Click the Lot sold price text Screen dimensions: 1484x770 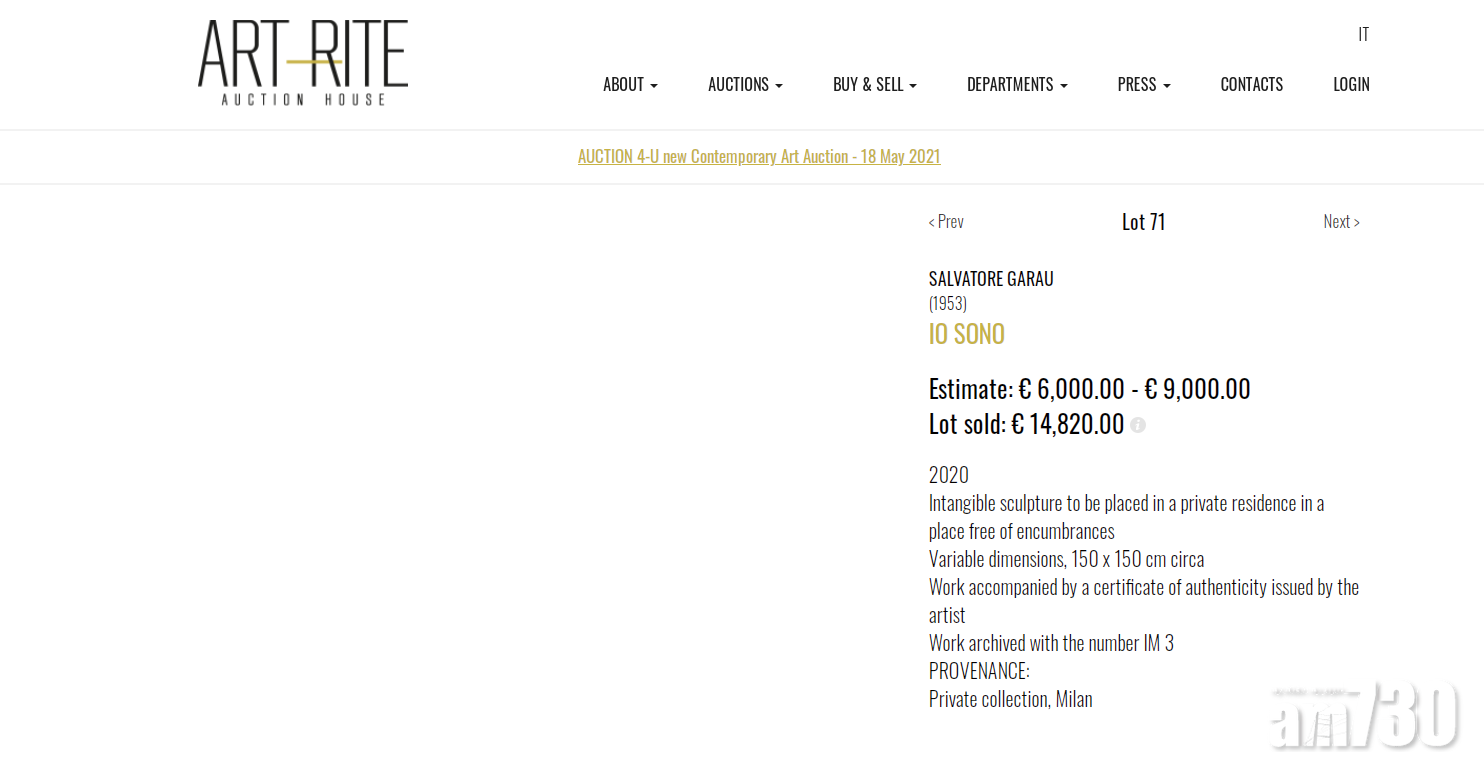(1026, 424)
